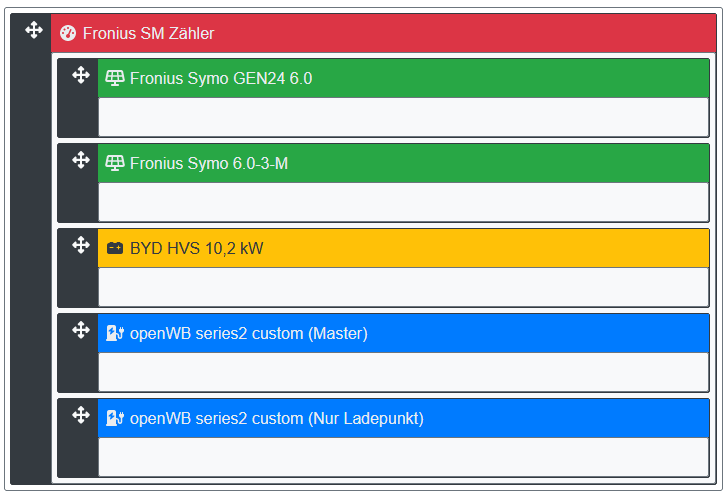Screen dimensions: 727x499
Task: Click the move handle of Fronius SM Zähler
Action: [34, 30]
